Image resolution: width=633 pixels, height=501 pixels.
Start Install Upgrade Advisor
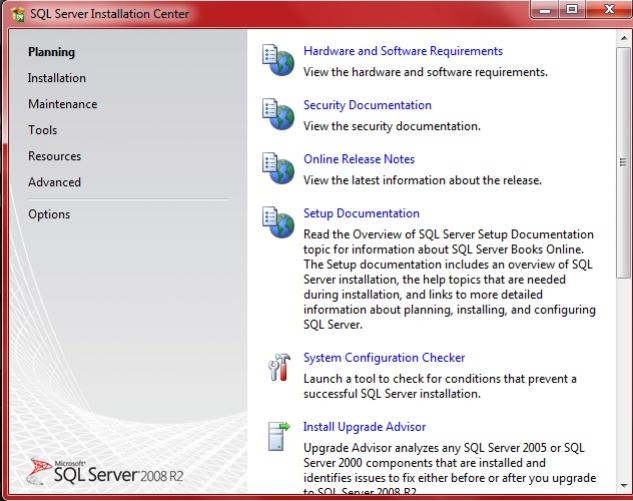[x=365, y=427]
